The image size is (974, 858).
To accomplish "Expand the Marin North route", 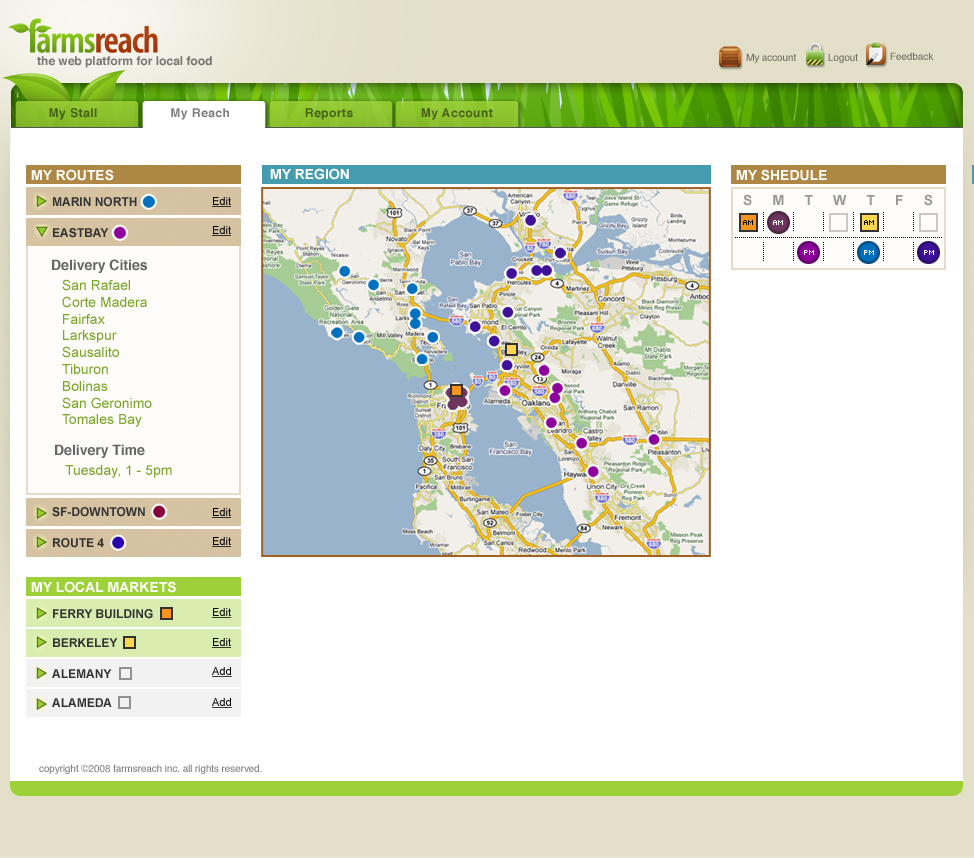I will tap(41, 202).
